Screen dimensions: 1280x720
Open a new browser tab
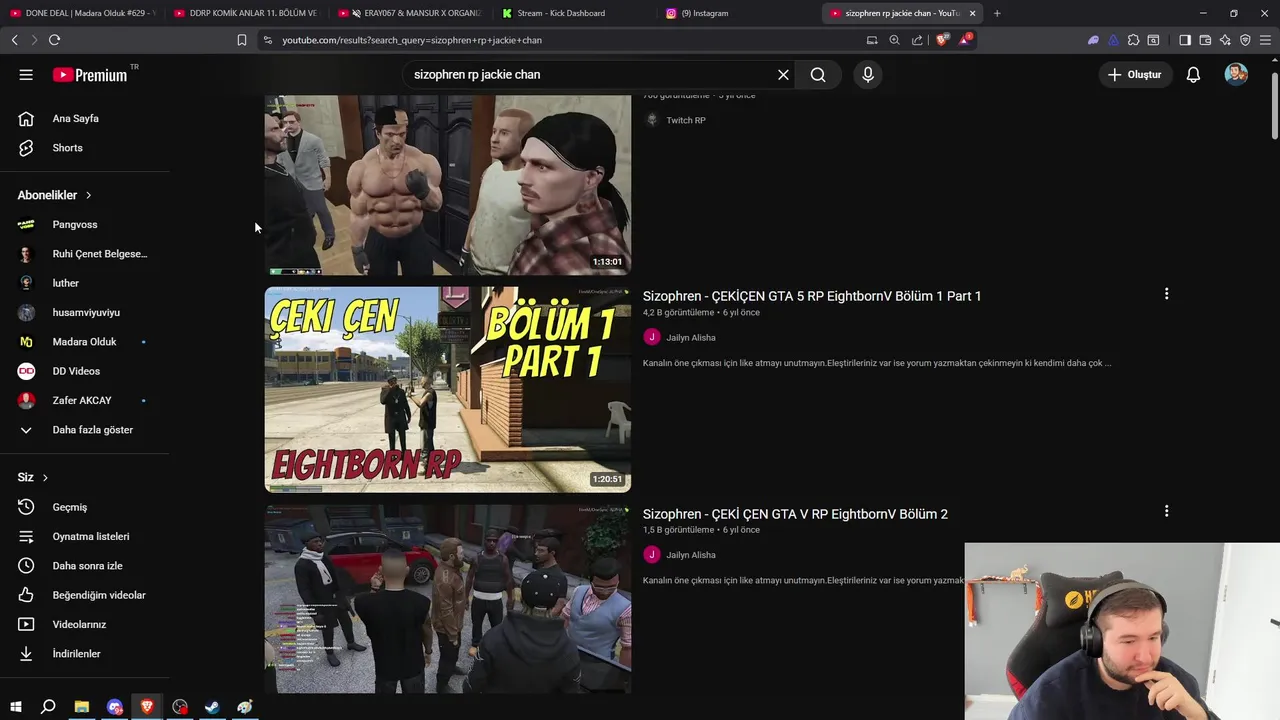pos(997,13)
